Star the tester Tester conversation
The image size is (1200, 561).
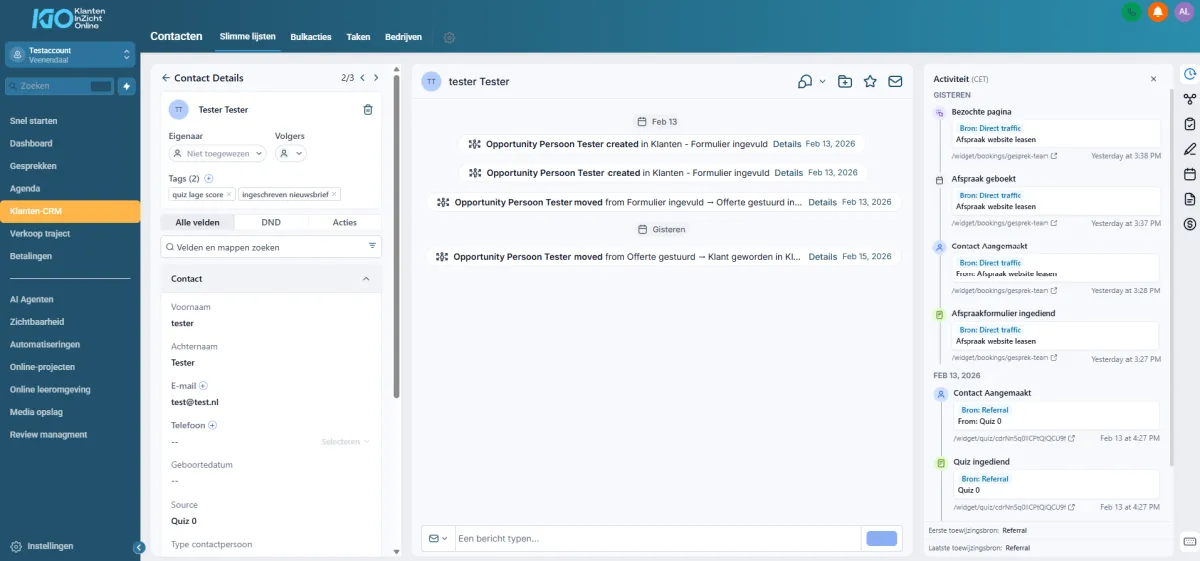coord(870,81)
